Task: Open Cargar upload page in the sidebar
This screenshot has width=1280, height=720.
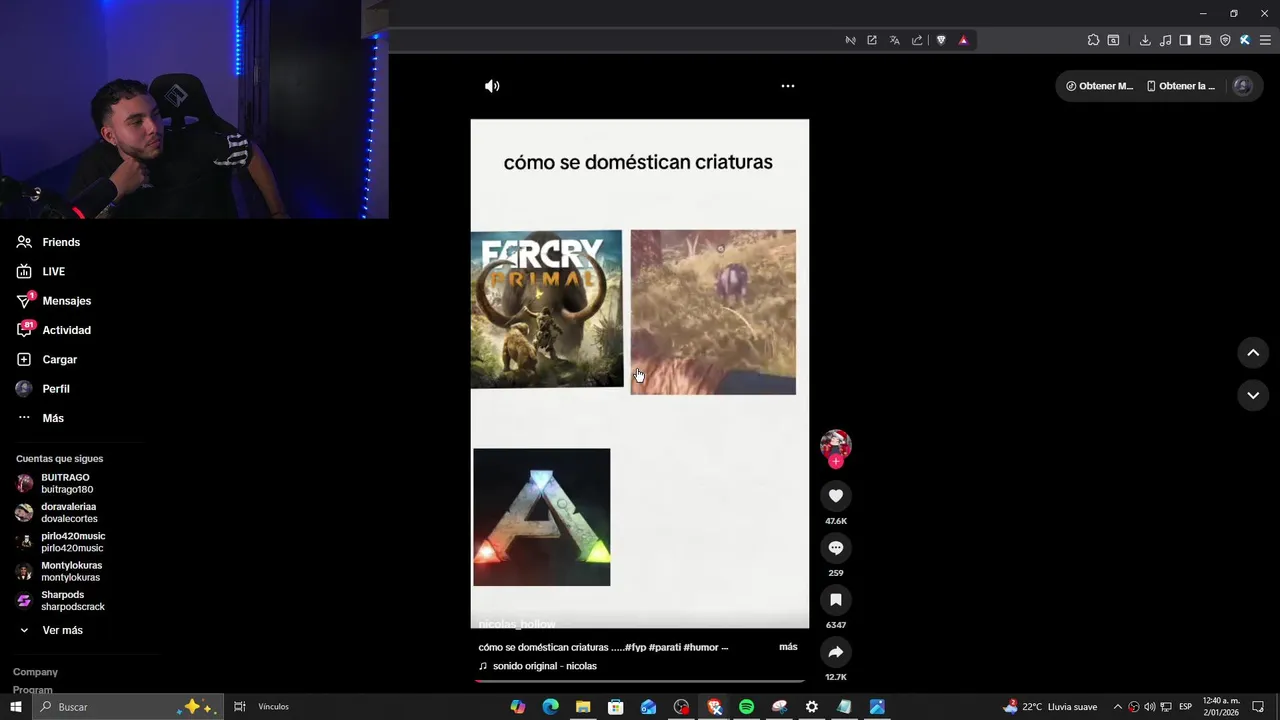Action: pos(46,360)
